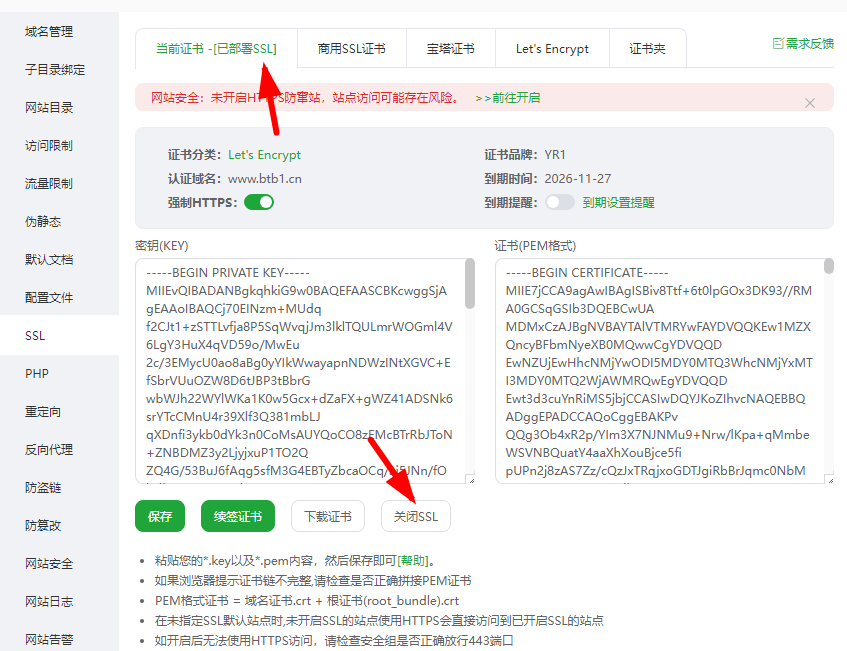The width and height of the screenshot is (847, 651).
Task: Open the 需求反馈 feedback link
Action: pos(809,43)
